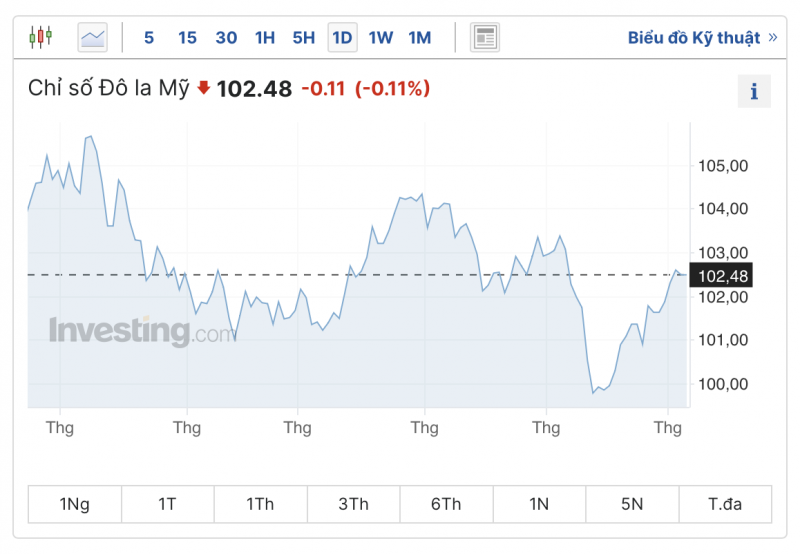Select the active 1D interval
The width and height of the screenshot is (800, 554).
click(342, 37)
